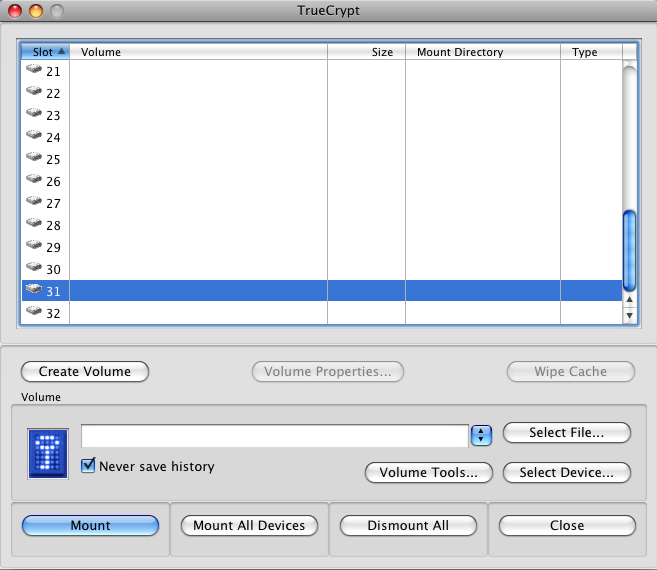The height and width of the screenshot is (570, 657).
Task: Open the volume path history dropdown
Action: [481, 435]
